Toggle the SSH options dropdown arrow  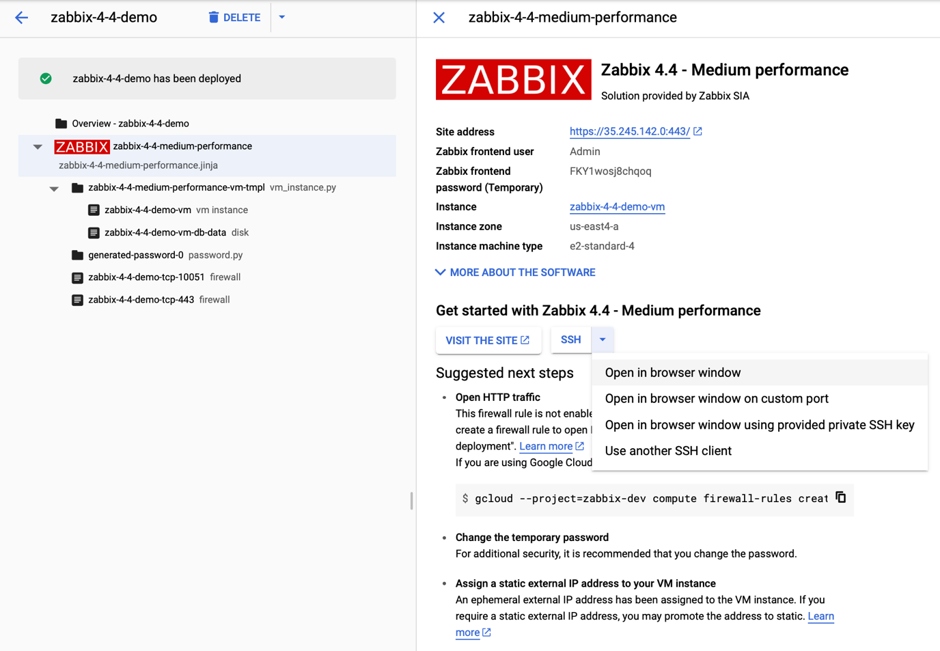tap(602, 340)
